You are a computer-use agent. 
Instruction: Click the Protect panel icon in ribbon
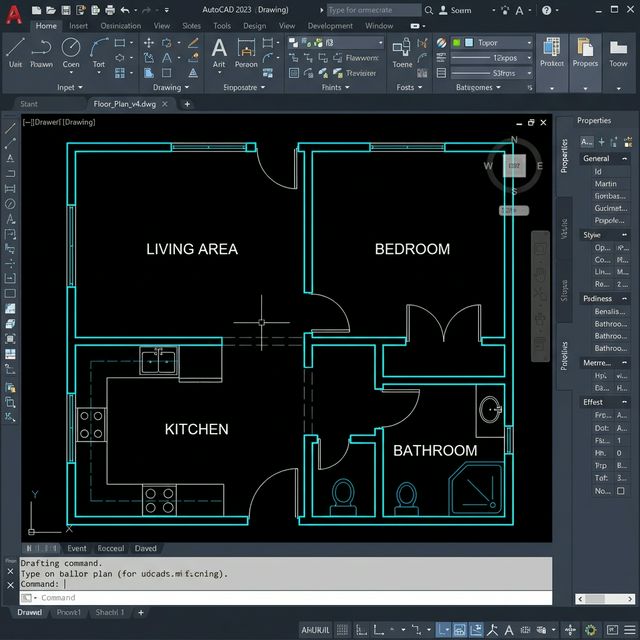551,47
